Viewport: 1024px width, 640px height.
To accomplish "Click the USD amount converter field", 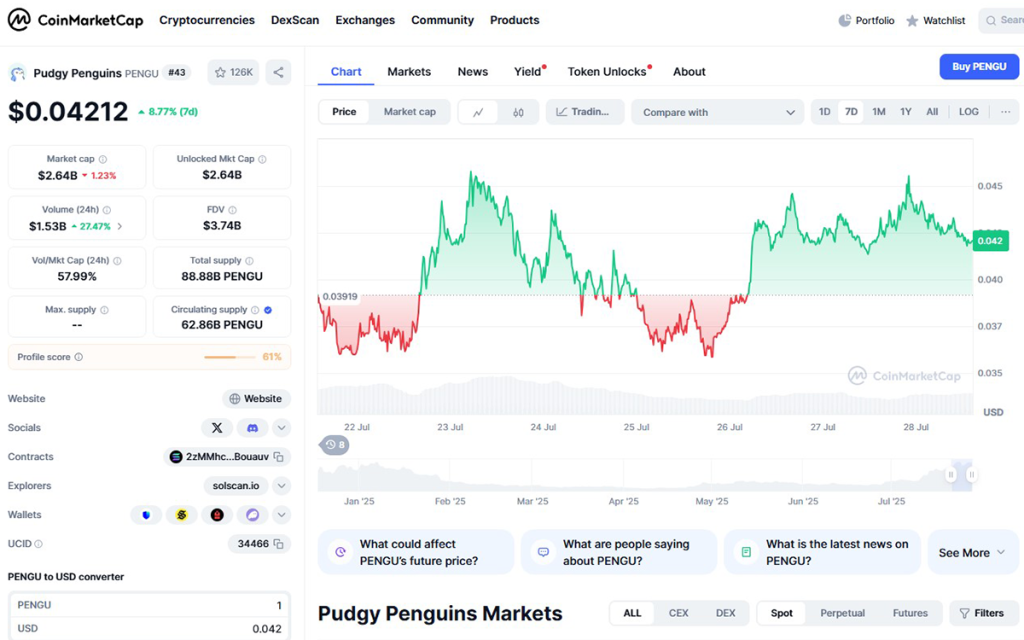I will (x=150, y=629).
